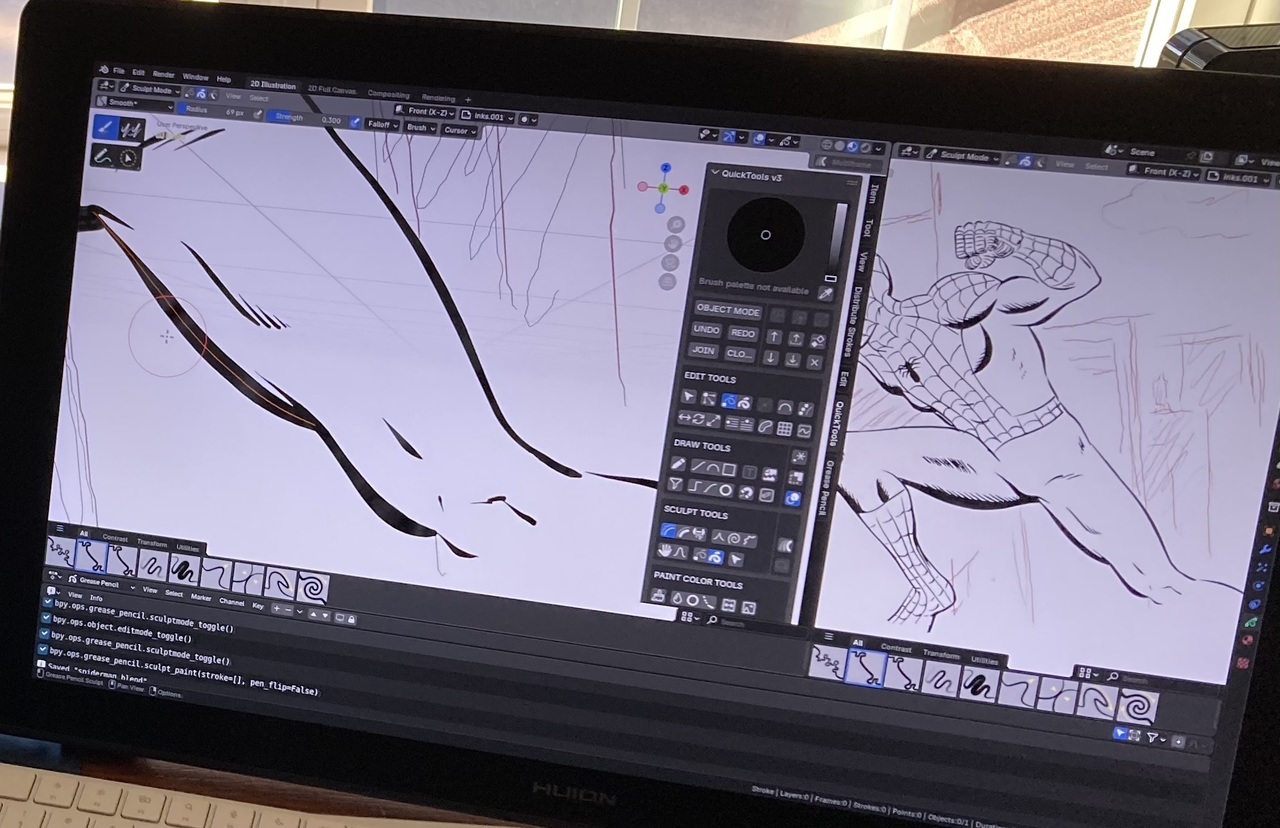Select the grab hand tool under Sculpt Tools
This screenshot has height=828, width=1280.
pyautogui.click(x=664, y=550)
